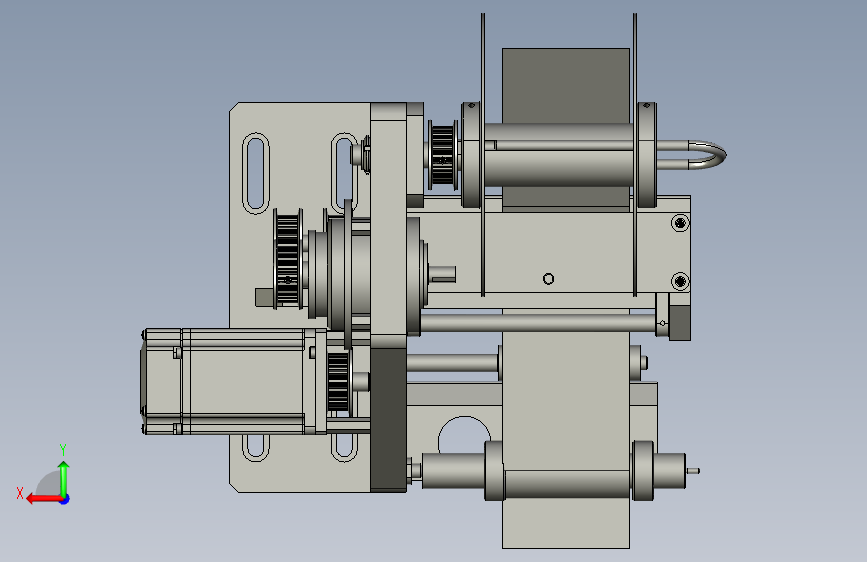Click the red "X" label of the triad
The width and height of the screenshot is (867, 562).
point(20,493)
